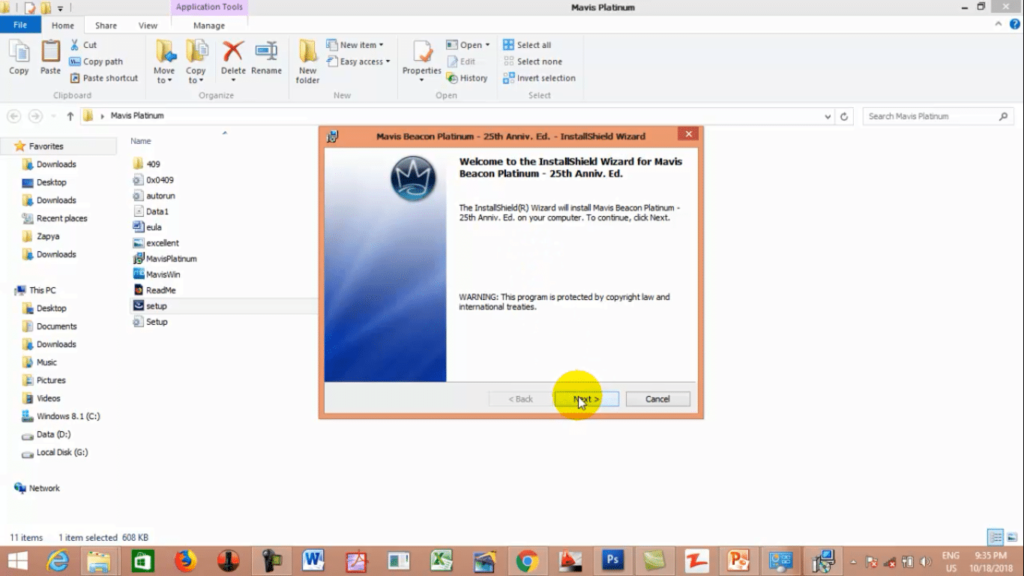Collapse the ribbon with the chevron
1024x576 pixels.
(998, 24)
